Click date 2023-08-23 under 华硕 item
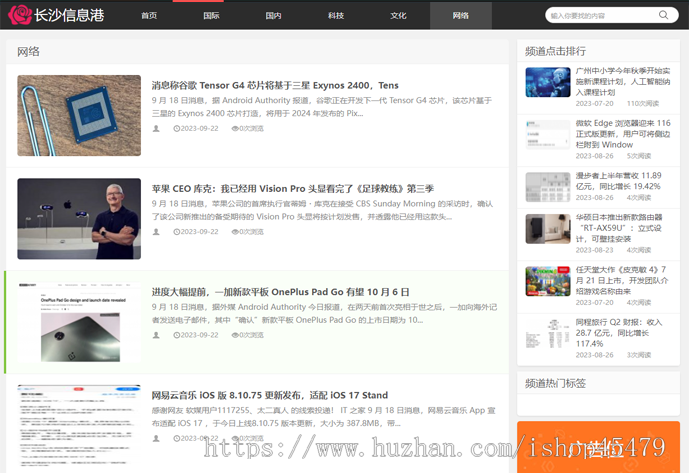The height and width of the screenshot is (473, 689). point(595,250)
